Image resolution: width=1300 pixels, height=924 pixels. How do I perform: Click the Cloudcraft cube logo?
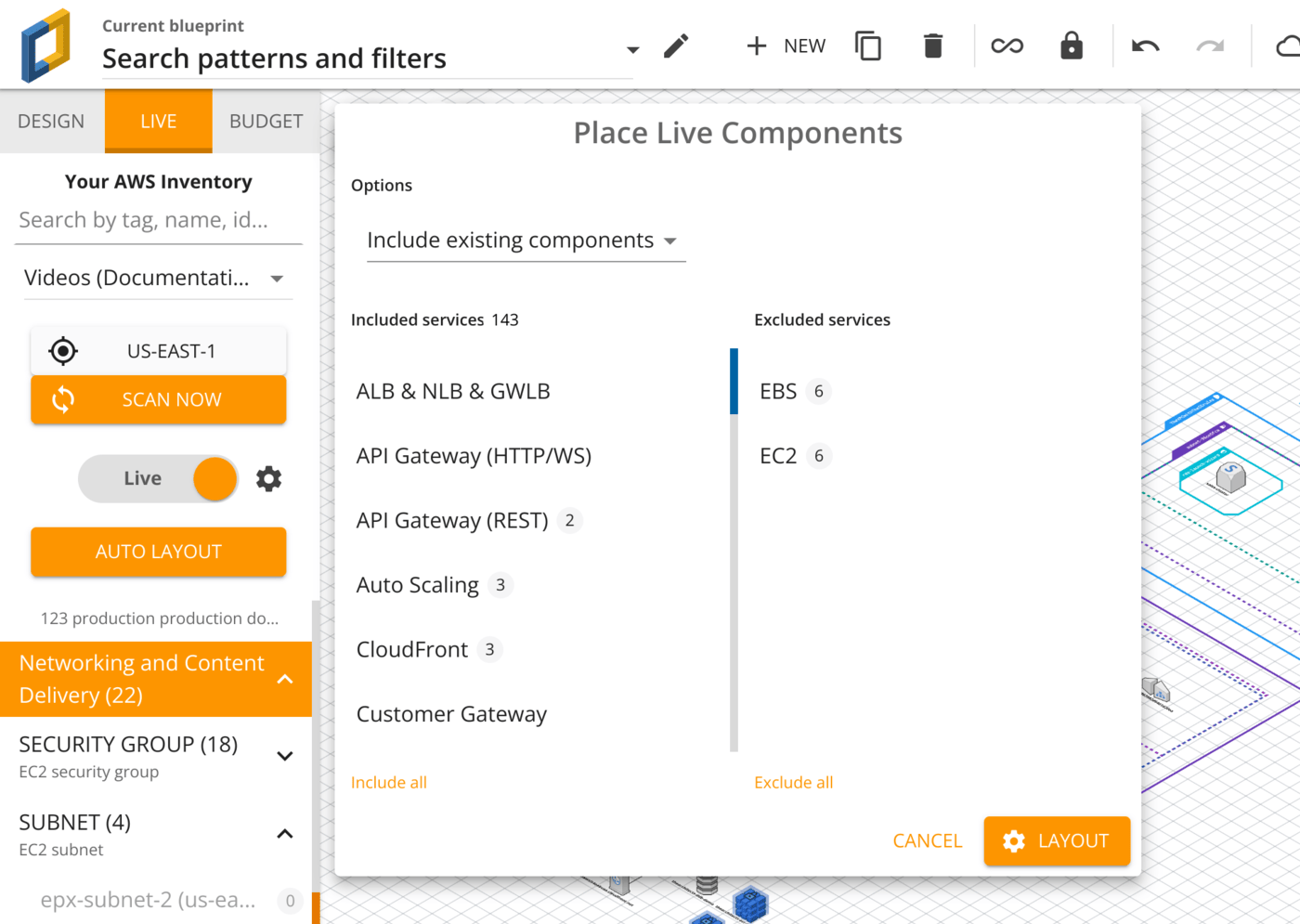(x=46, y=46)
